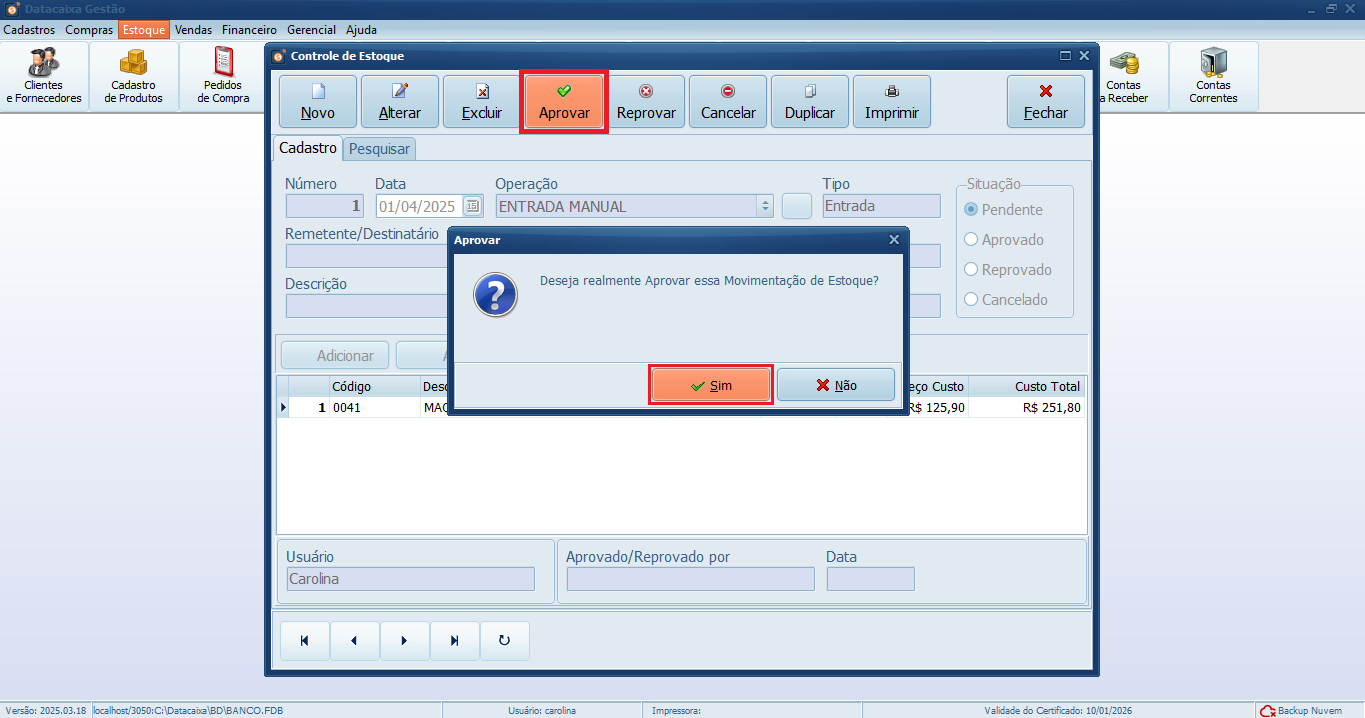Expand the Operação dropdown
The height and width of the screenshot is (718, 1365).
click(766, 206)
